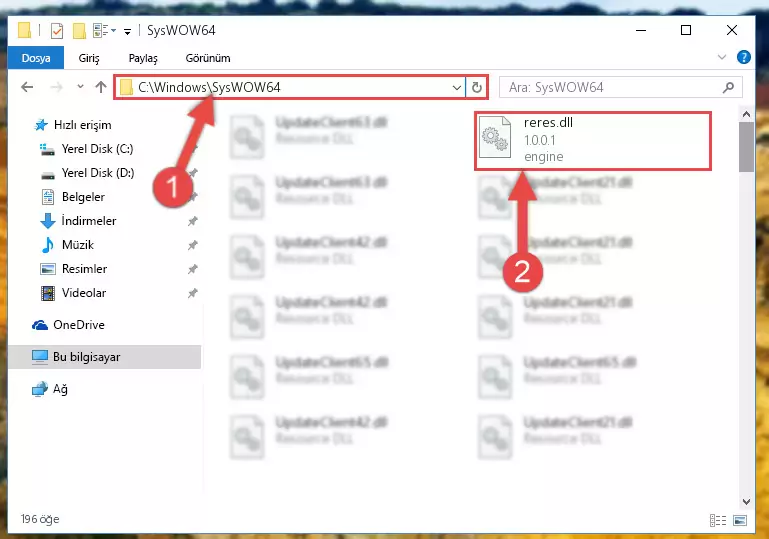Click the window folder icon in title bar
The width and height of the screenshot is (769, 539).
point(25,30)
